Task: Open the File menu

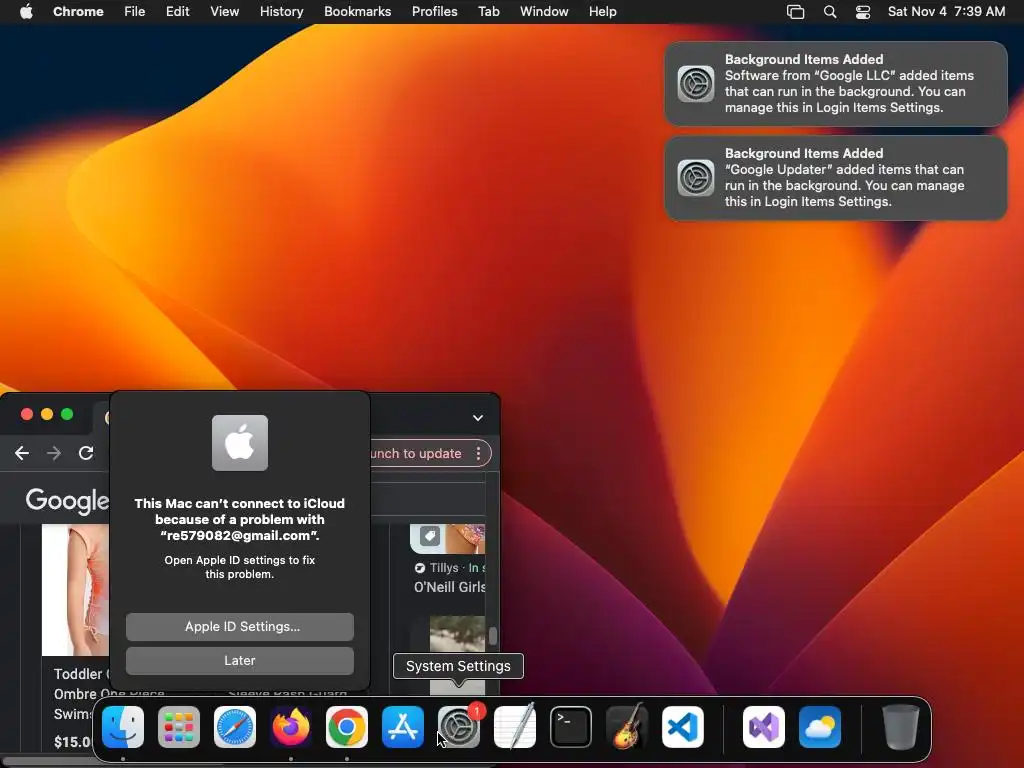Action: [135, 12]
